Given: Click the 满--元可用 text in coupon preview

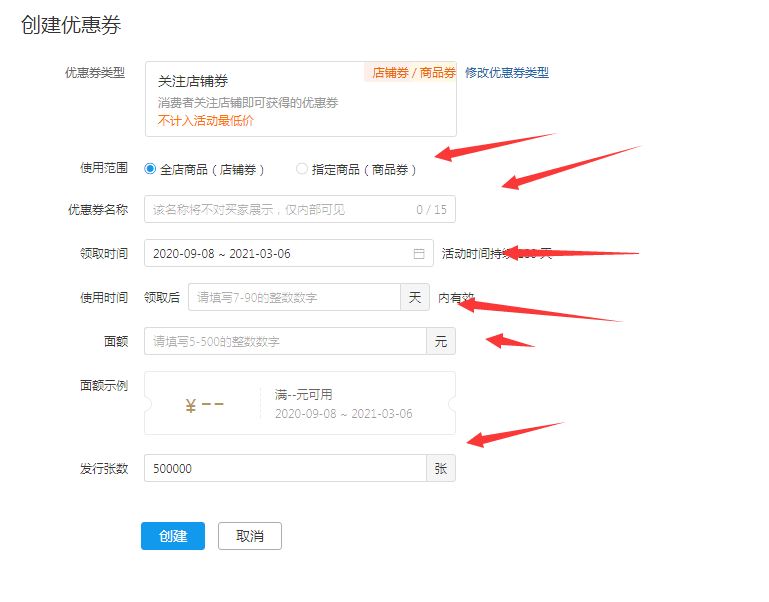Looking at the screenshot, I should 304,395.
